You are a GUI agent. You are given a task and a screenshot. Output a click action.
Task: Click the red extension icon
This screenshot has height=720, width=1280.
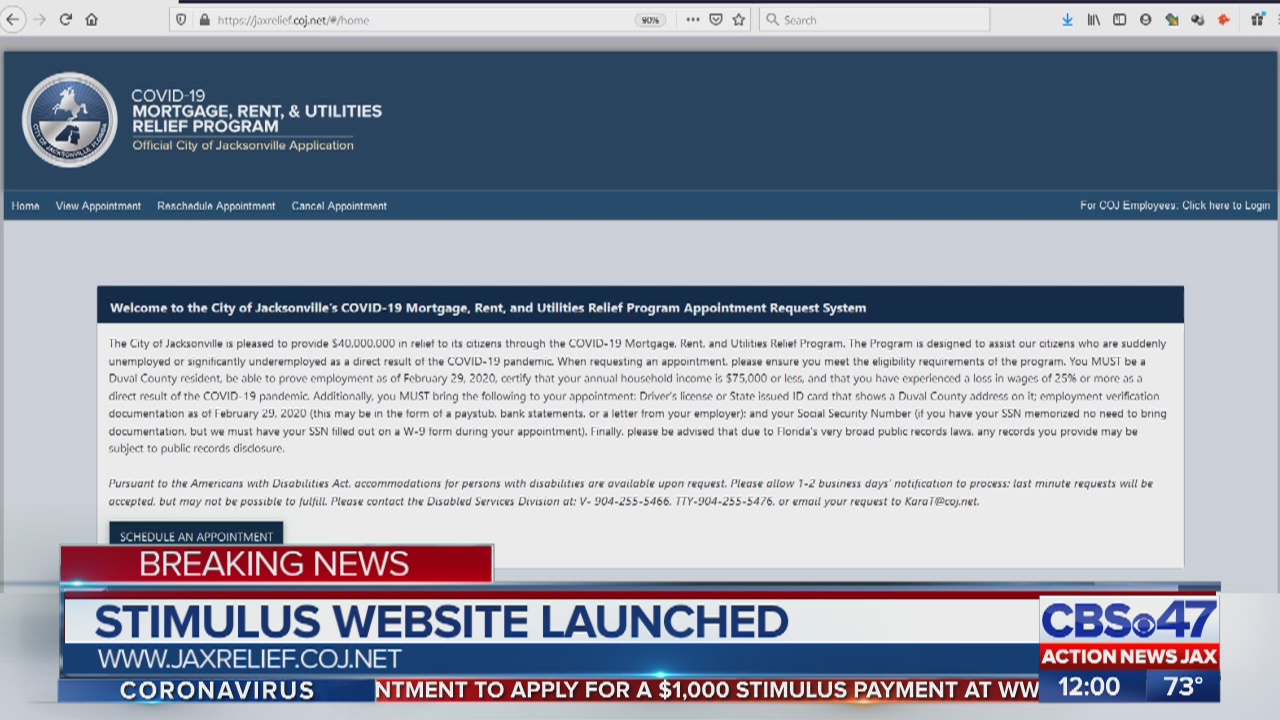[1223, 20]
